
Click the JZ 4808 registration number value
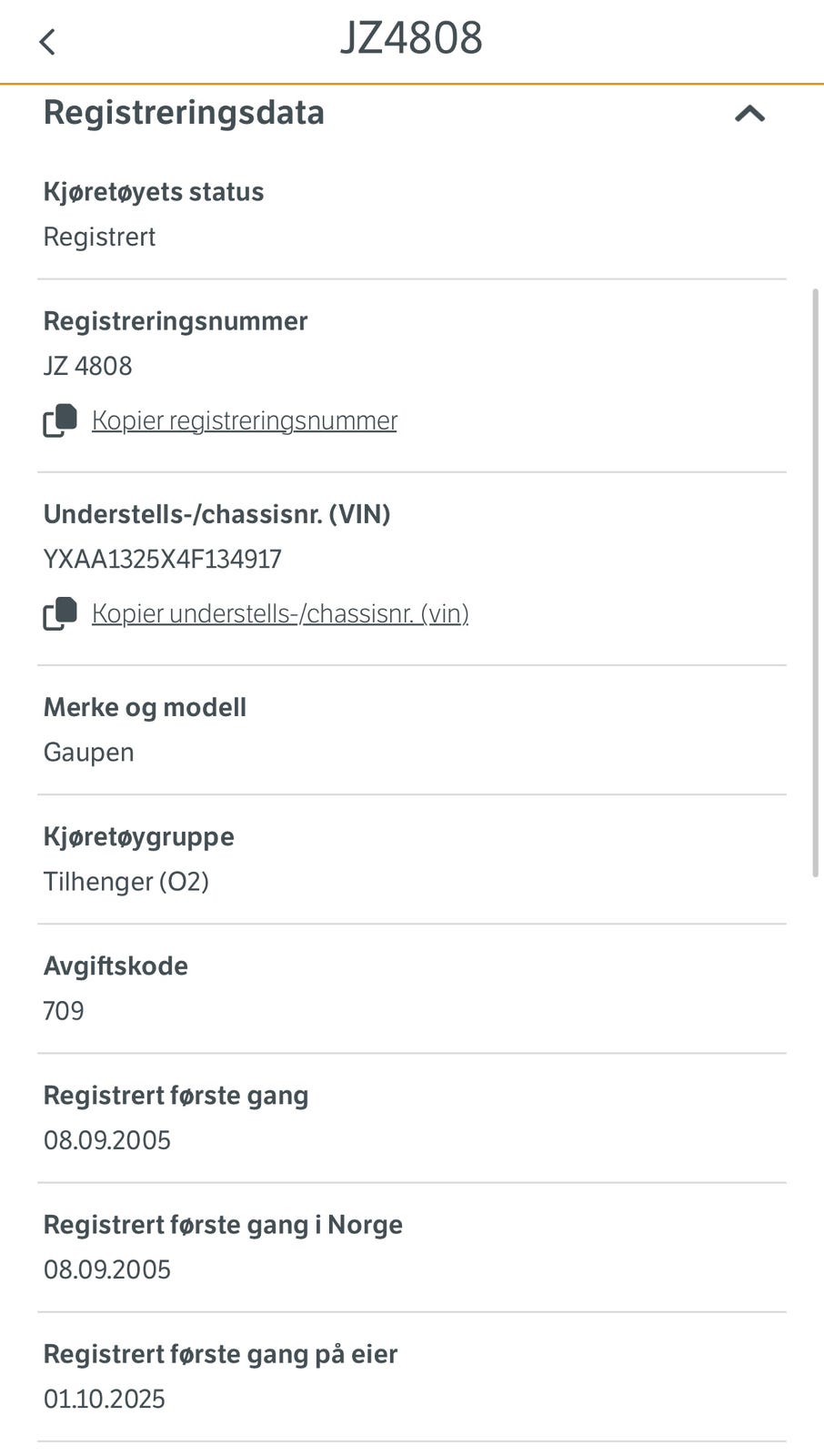[88, 366]
